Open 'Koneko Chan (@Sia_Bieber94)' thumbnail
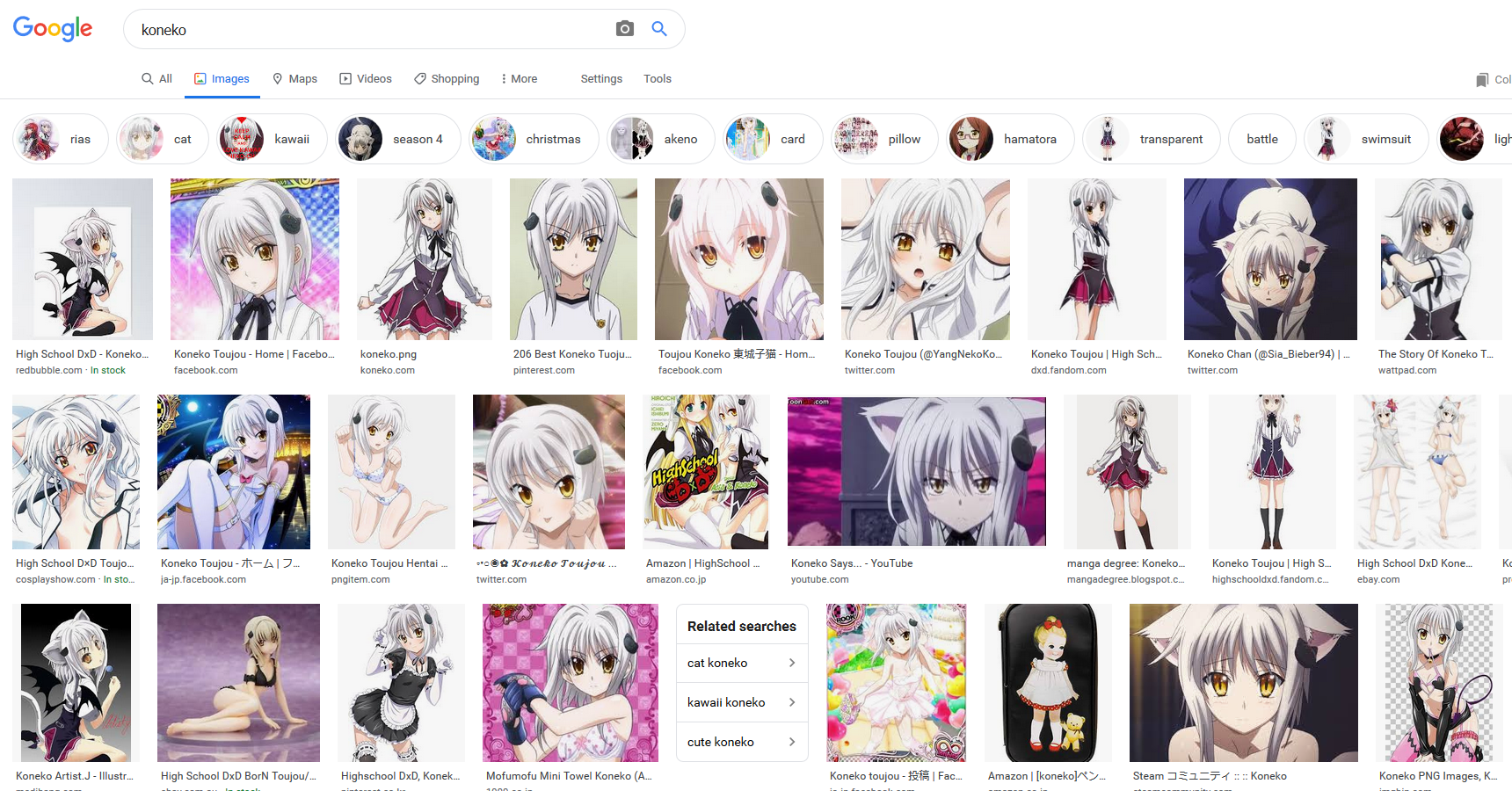This screenshot has width=1512, height=791. click(1270, 259)
